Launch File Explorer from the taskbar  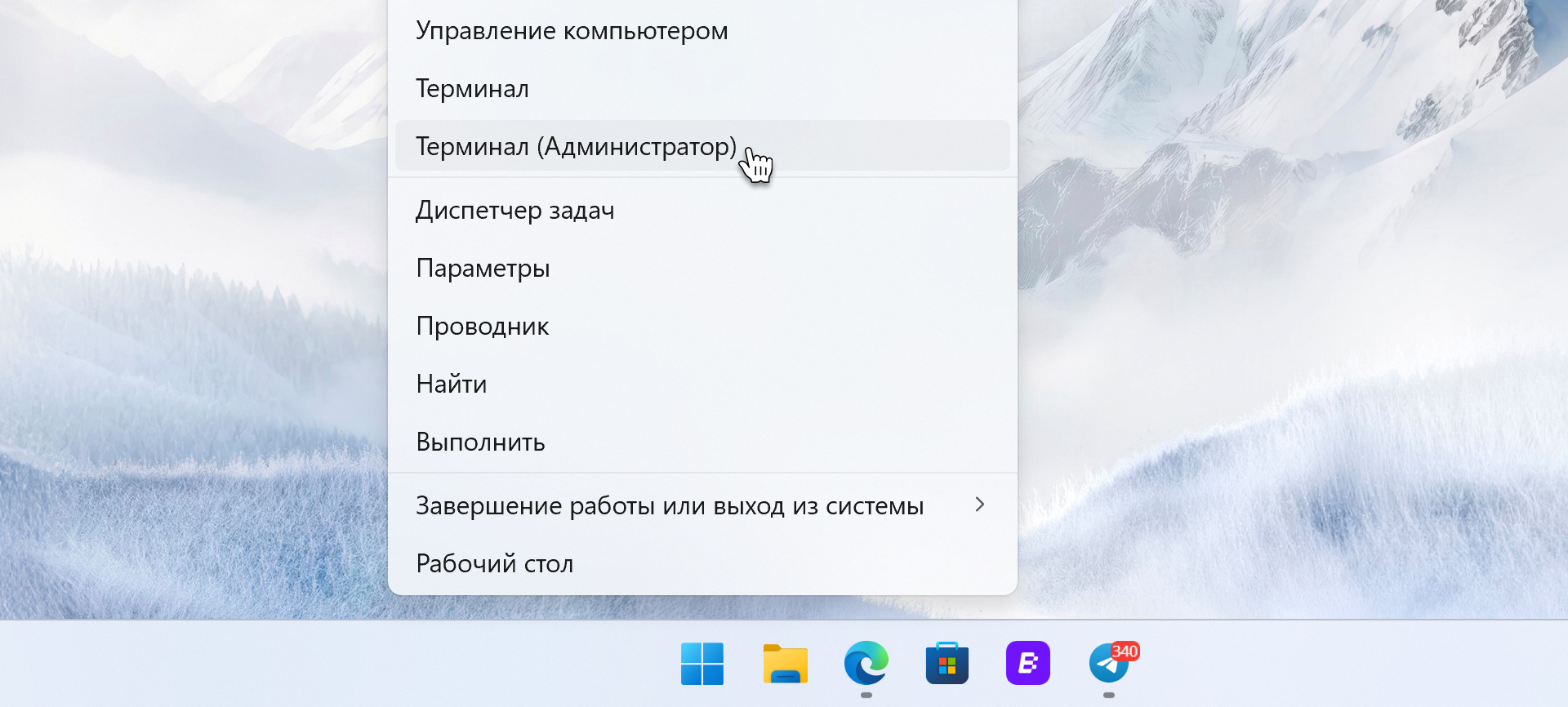click(785, 663)
